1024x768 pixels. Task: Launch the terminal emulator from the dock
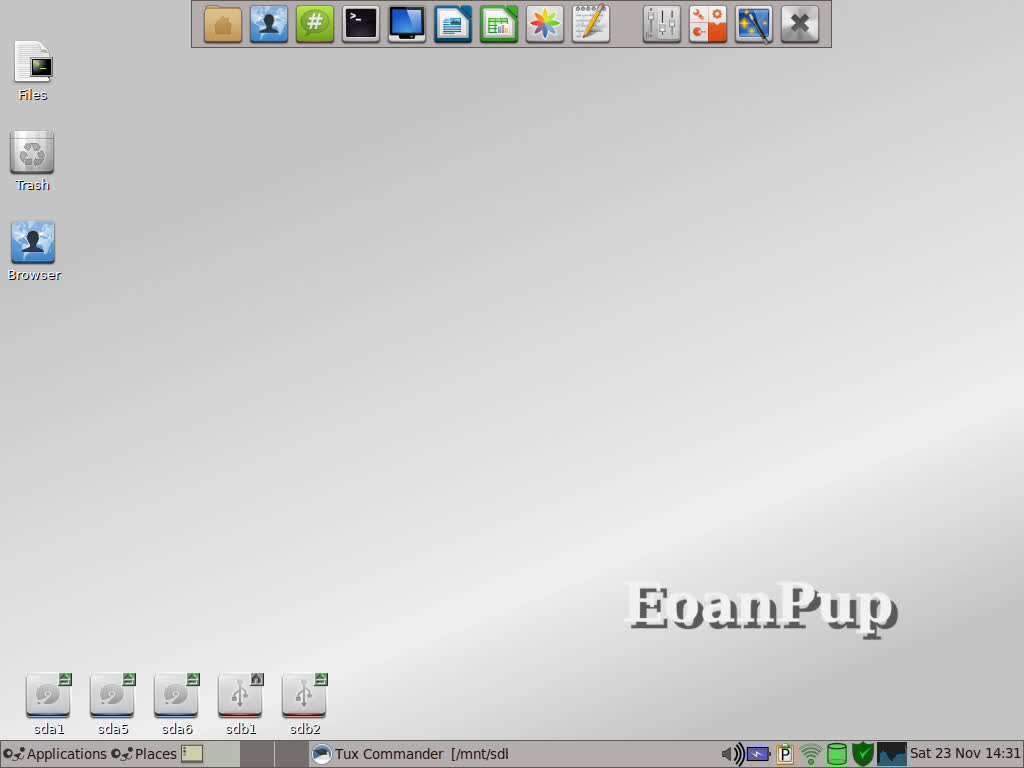click(360, 24)
